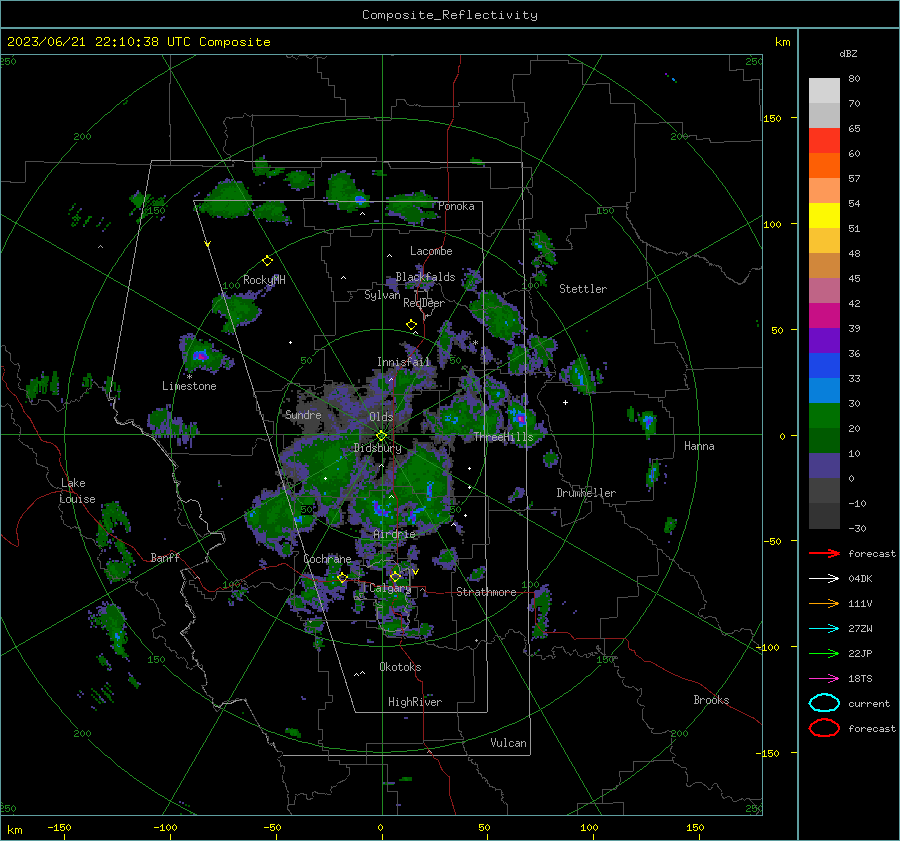
Task: Click the green 22JP arrow legend icon
Action: tap(824, 653)
